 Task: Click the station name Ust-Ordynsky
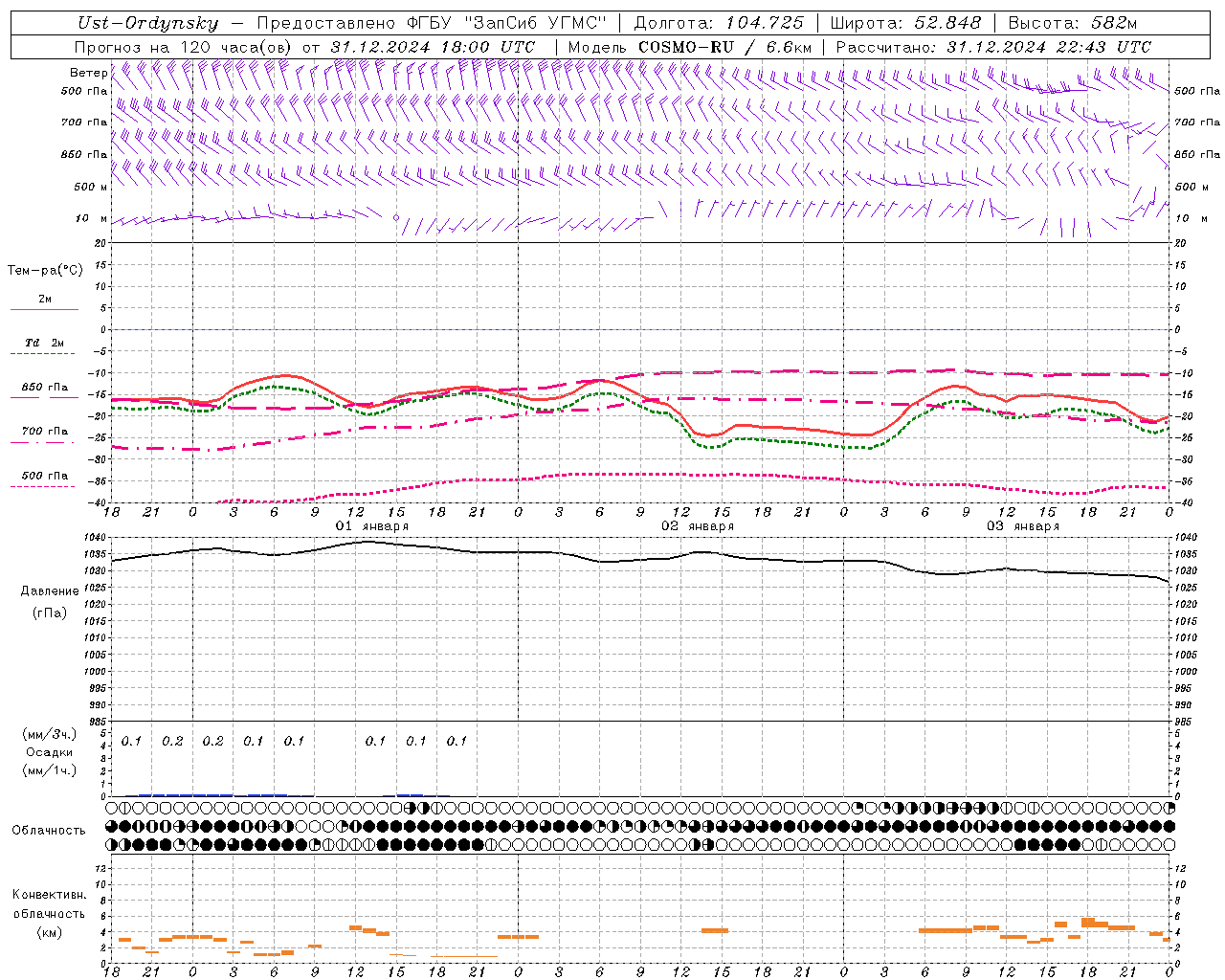[x=147, y=24]
